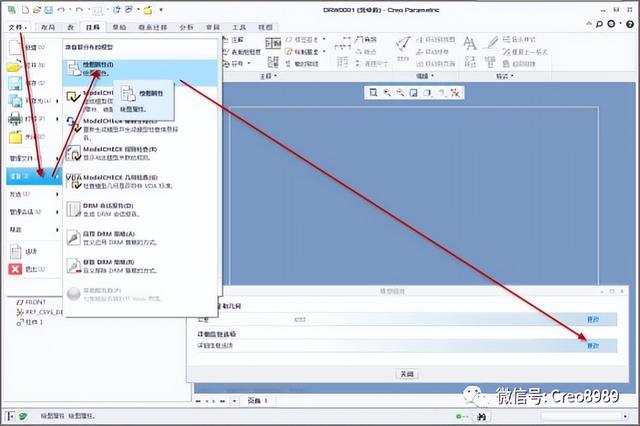Choose the DRM 会话报告 entry

140,210
